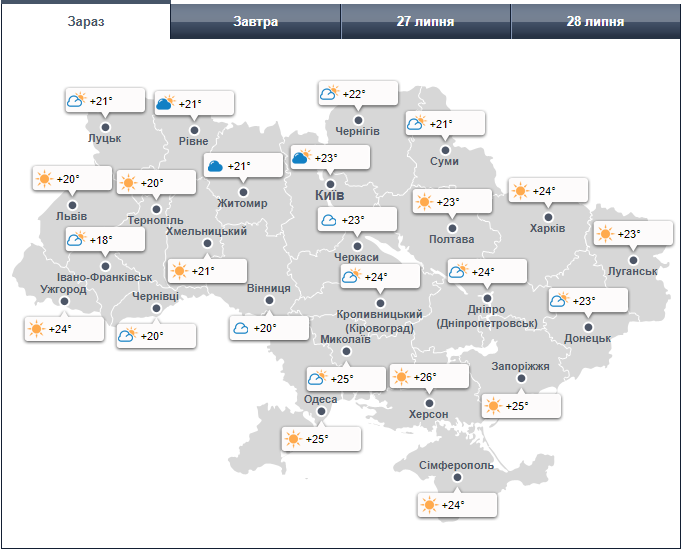Click the Дніпро city name
This screenshot has height=551, width=681.
[x=487, y=310]
